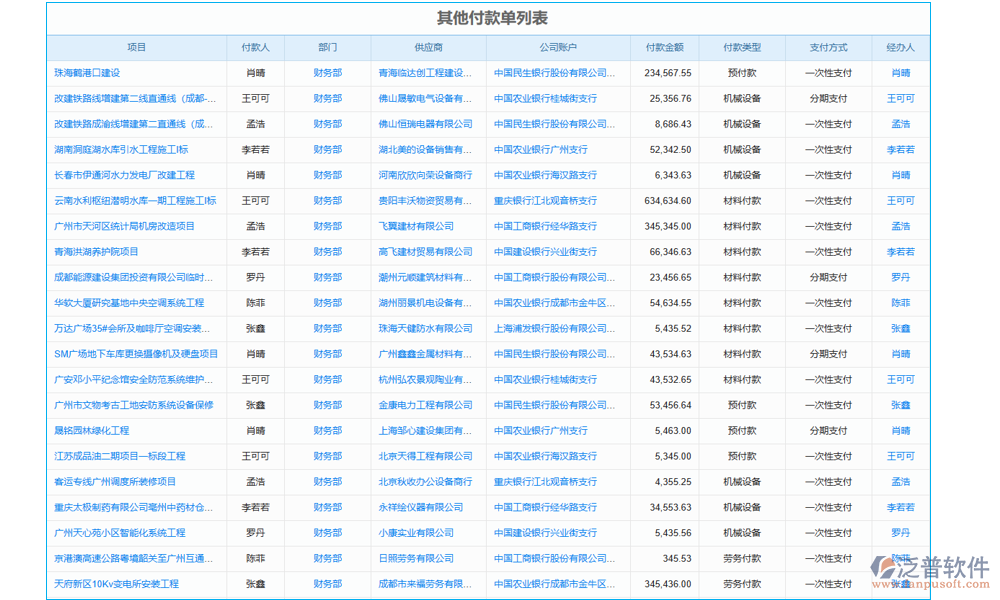
Task: Open the 湖南洞庭湖水库引水工程施工标 project
Action: [x=122, y=149]
